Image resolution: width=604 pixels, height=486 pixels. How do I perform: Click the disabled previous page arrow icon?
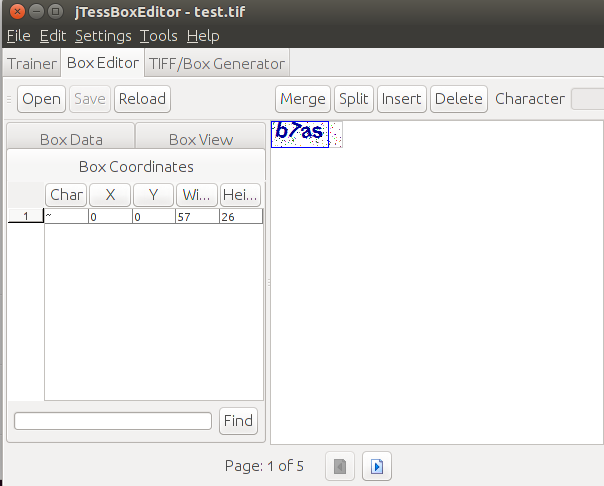(x=340, y=466)
